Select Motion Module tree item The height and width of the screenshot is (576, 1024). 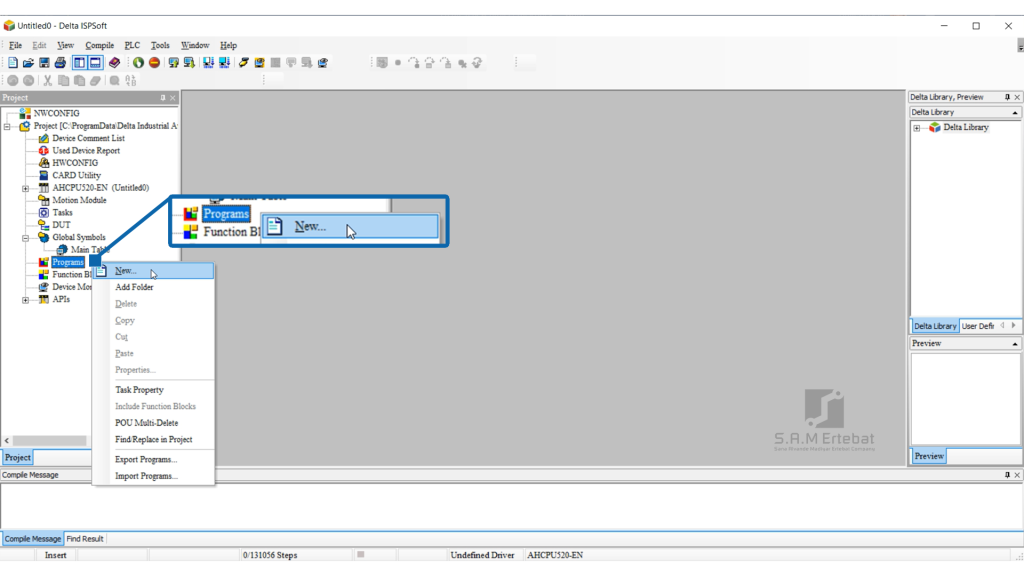(x=79, y=200)
